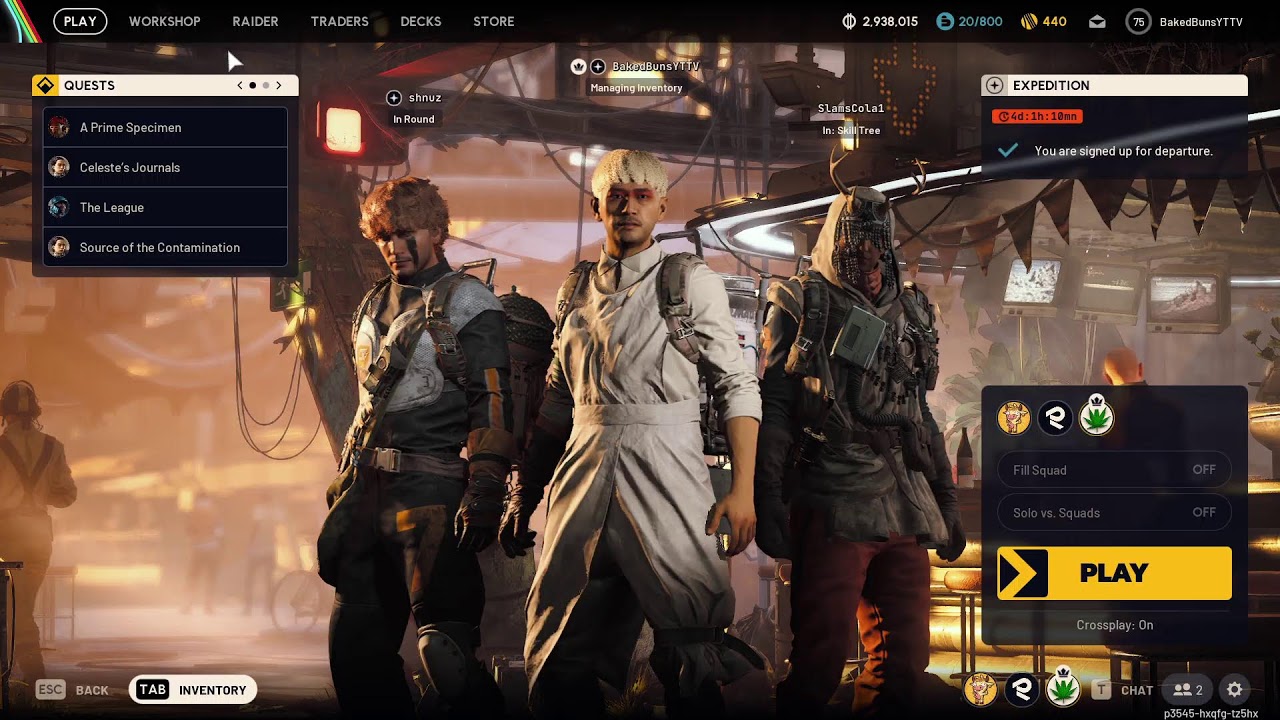Image resolution: width=1280 pixels, height=720 pixels.
Task: Click the left character with curly hair
Action: click(420, 440)
